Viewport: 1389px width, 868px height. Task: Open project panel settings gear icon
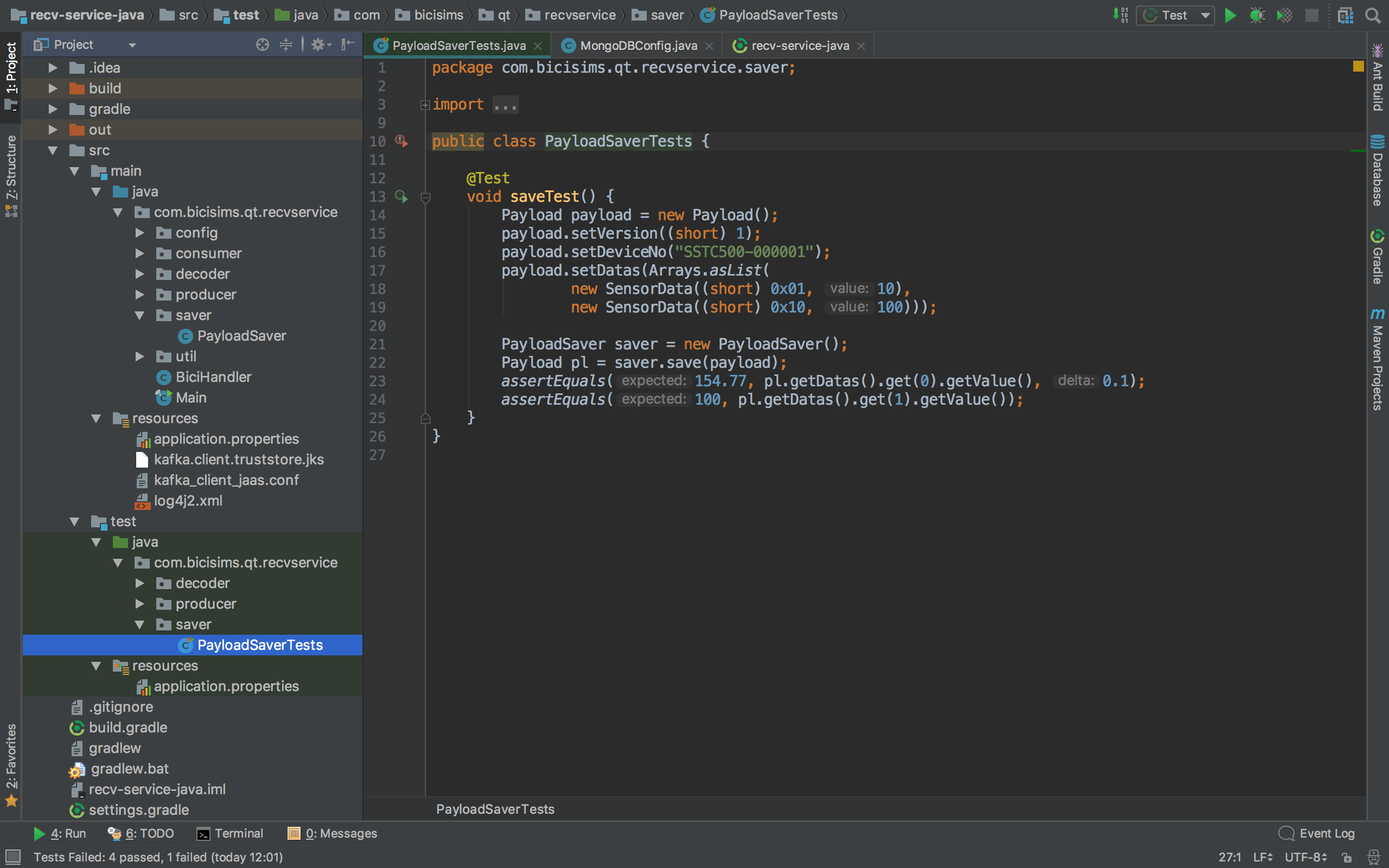pos(317,45)
